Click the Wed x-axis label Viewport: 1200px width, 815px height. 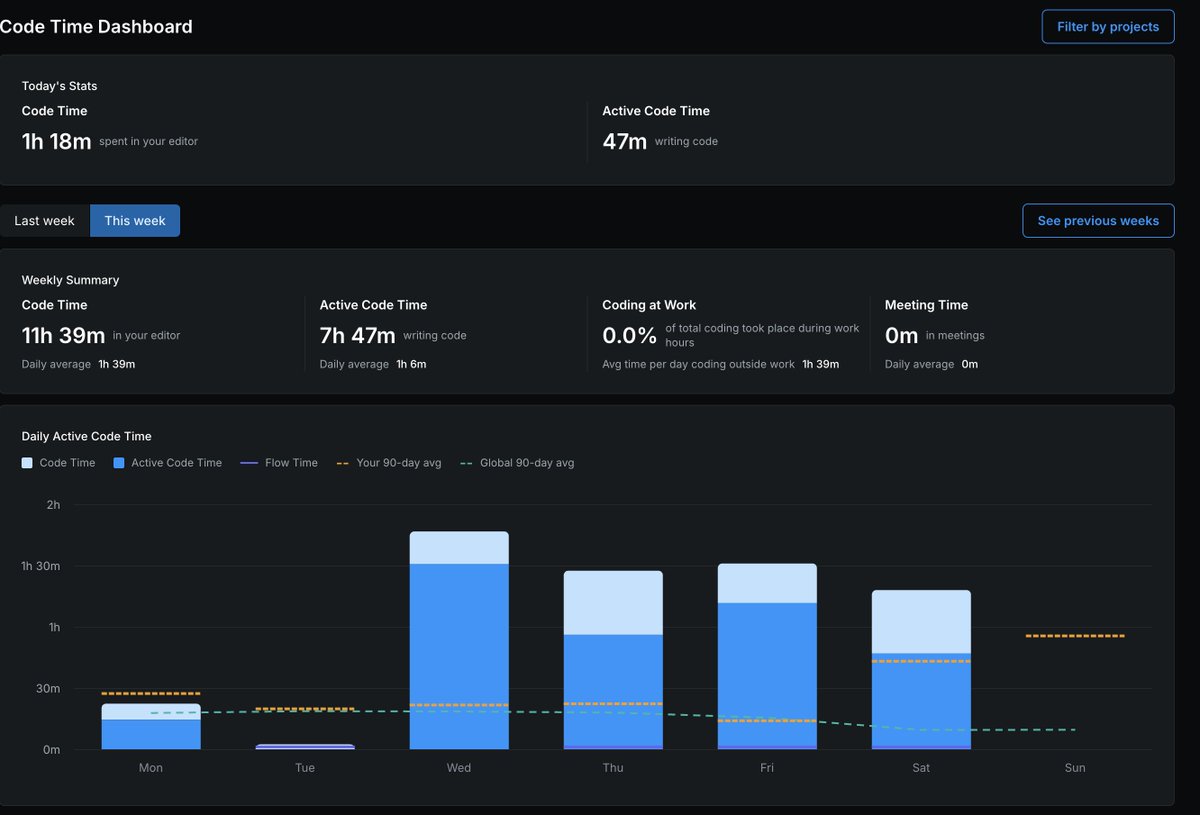pyautogui.click(x=459, y=768)
